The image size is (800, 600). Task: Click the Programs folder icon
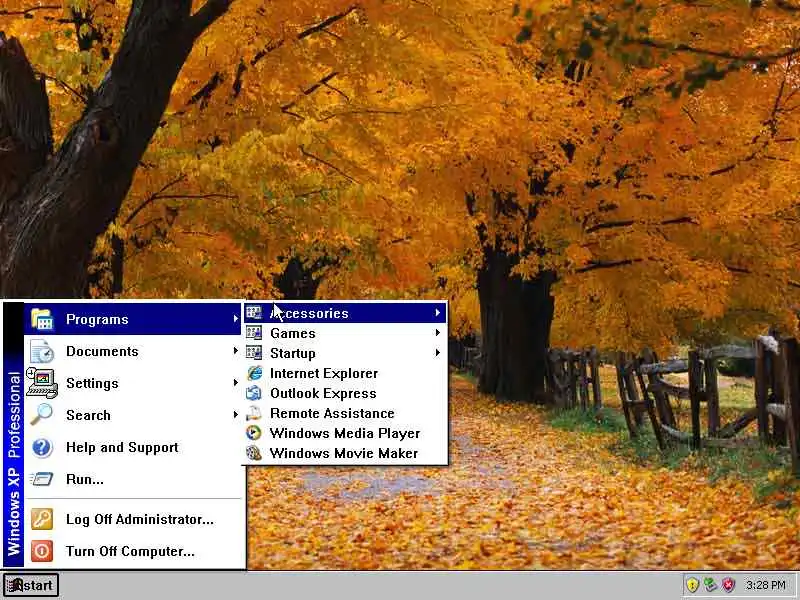click(x=42, y=319)
